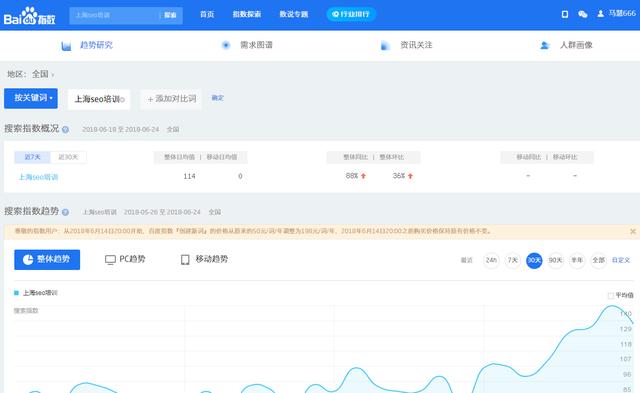This screenshot has width=640, height=393.
Task: Choose the 24h time range
Action: tap(491, 260)
